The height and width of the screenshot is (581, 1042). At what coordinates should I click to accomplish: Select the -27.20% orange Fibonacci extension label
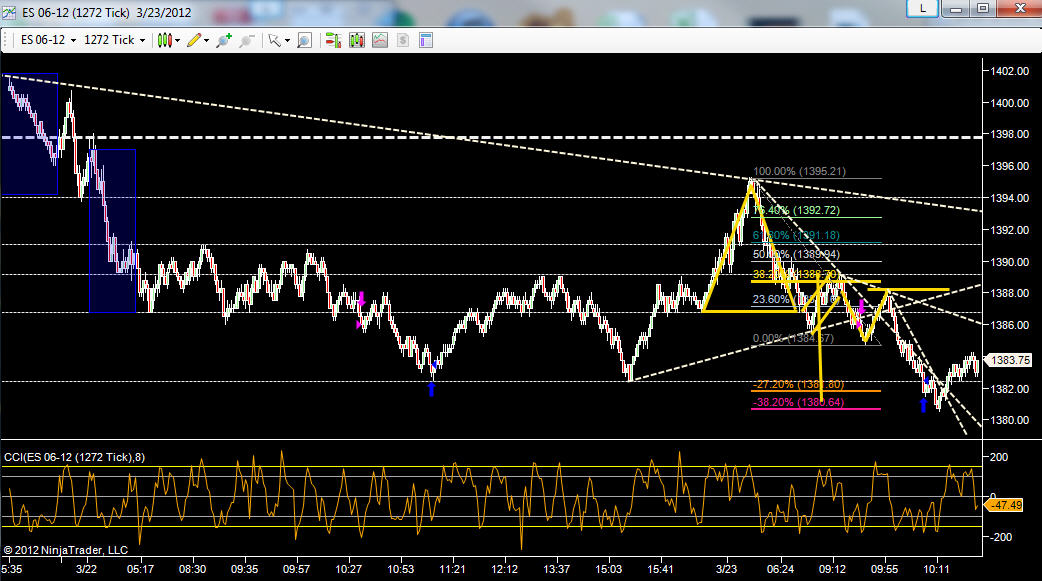[798, 384]
